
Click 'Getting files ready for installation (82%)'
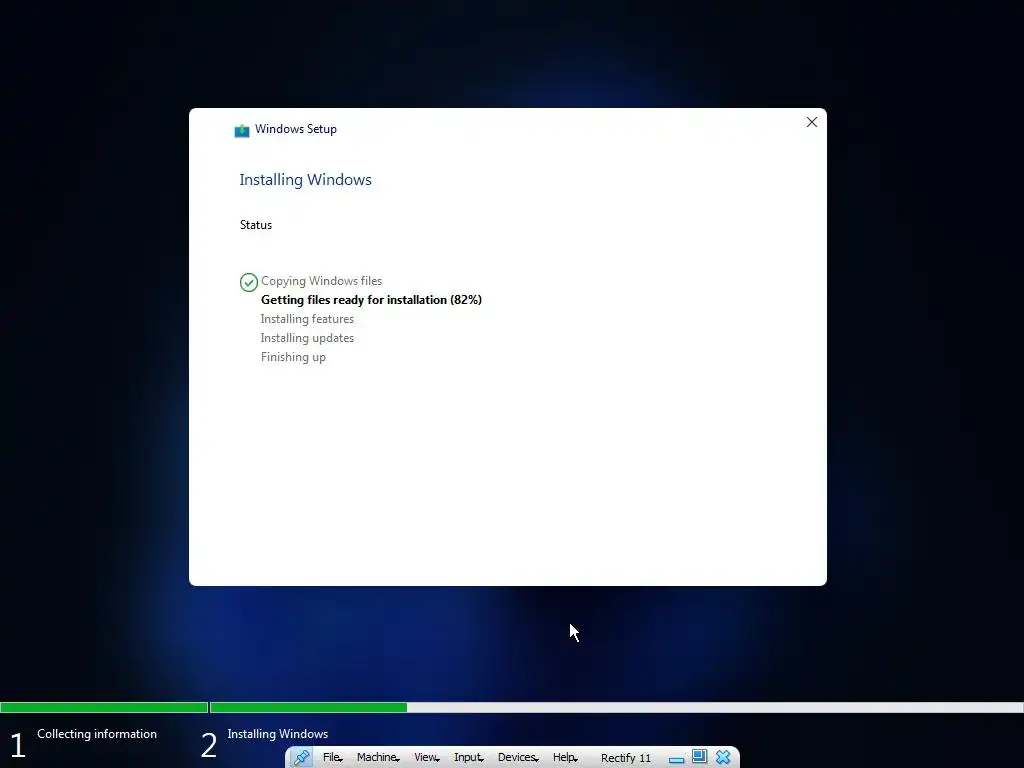click(x=371, y=300)
